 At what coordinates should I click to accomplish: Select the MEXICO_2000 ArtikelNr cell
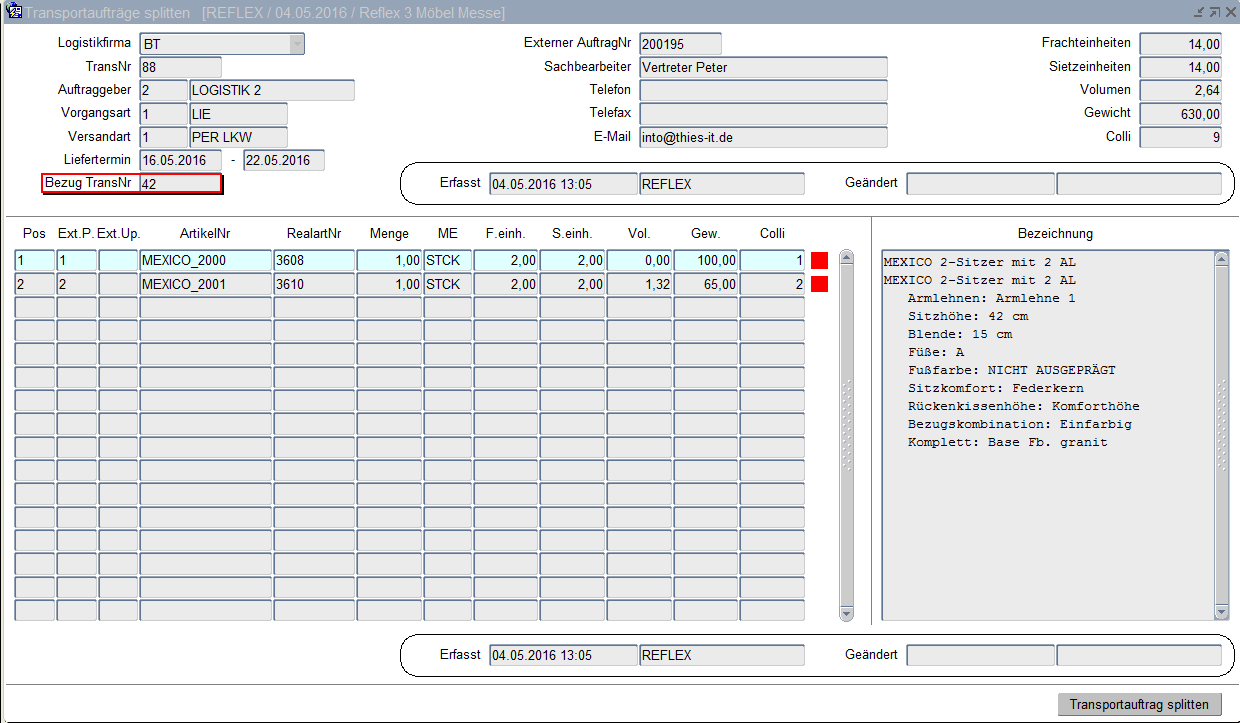point(205,261)
